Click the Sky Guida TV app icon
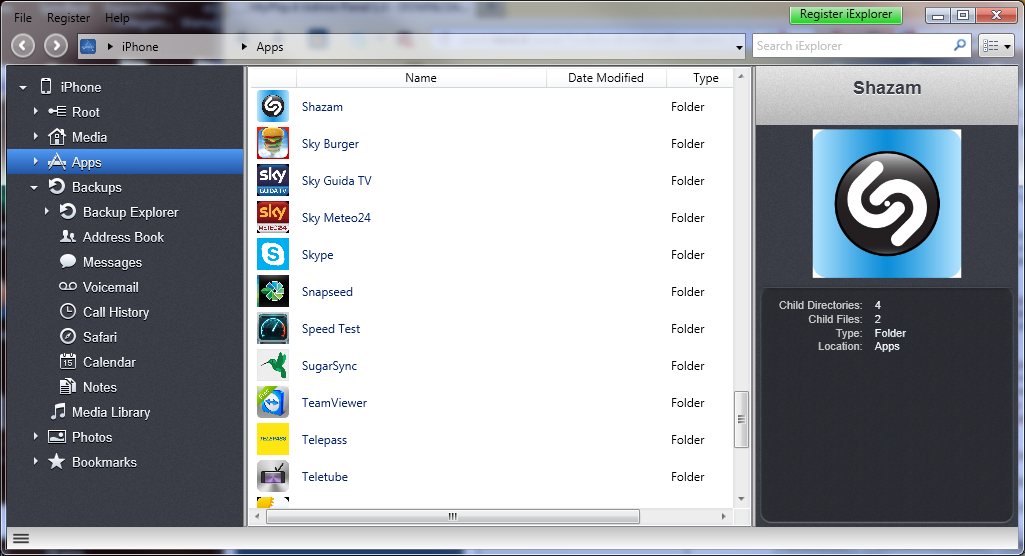This screenshot has width=1025, height=556. point(273,180)
